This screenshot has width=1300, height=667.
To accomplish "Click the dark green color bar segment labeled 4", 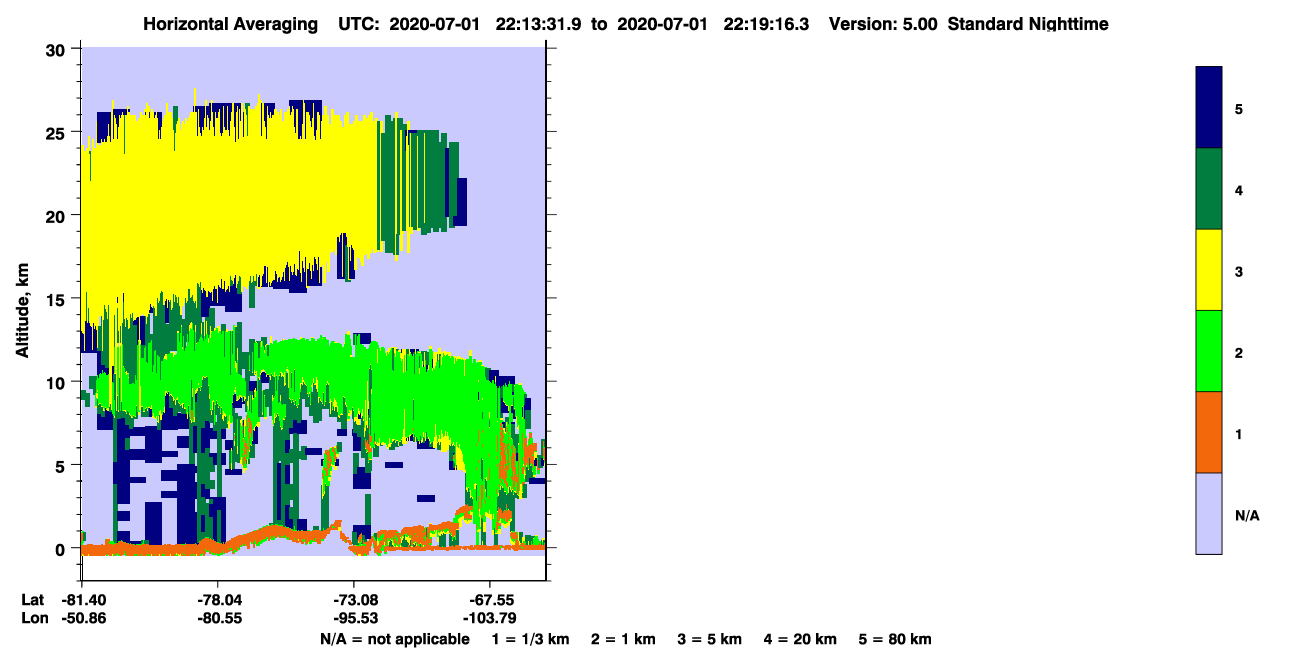I will (x=1209, y=189).
